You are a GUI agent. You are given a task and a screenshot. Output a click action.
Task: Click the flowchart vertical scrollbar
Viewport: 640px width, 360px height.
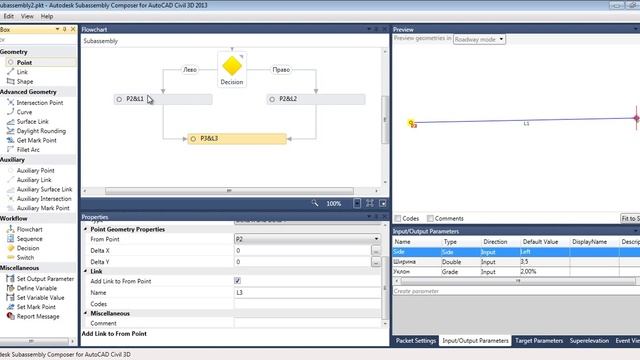384,119
